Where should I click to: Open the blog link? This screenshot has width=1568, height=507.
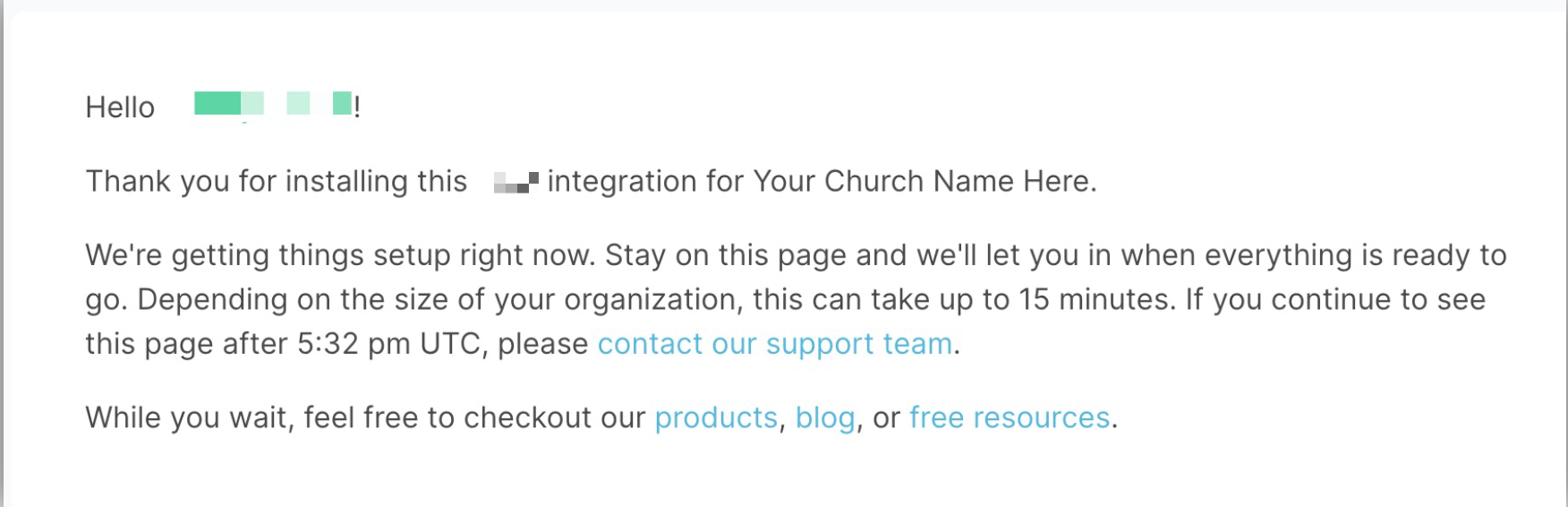pos(824,417)
